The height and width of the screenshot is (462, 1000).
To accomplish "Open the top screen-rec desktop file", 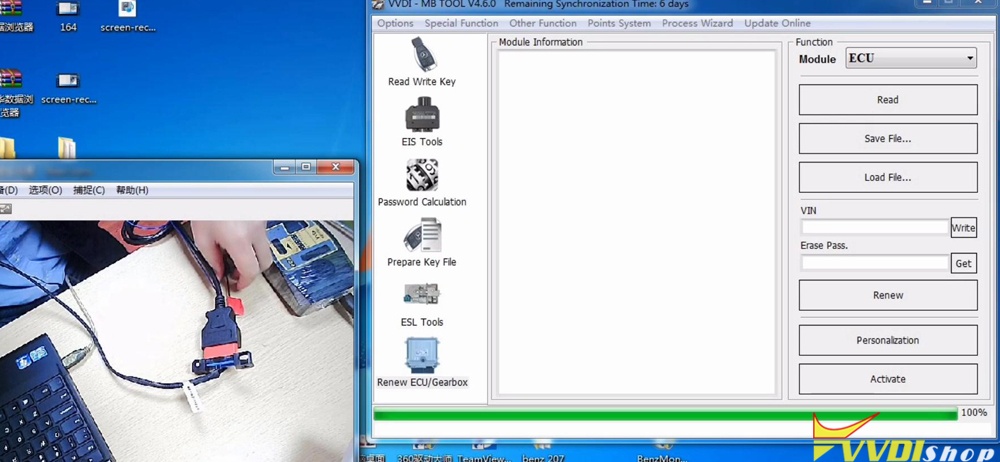I will pos(128,17).
